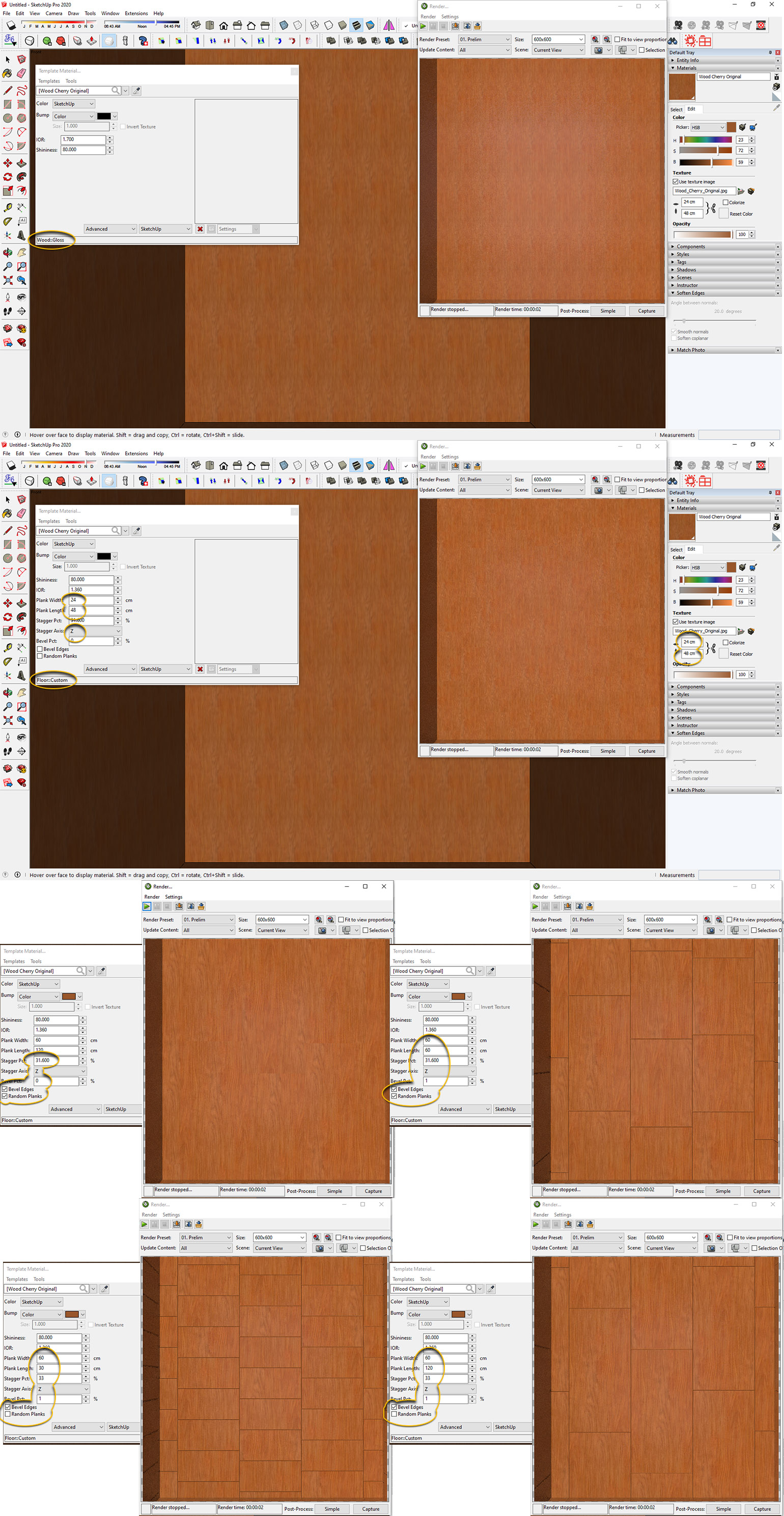
Task: Click Simple button in topmost Render window
Action: click(608, 311)
